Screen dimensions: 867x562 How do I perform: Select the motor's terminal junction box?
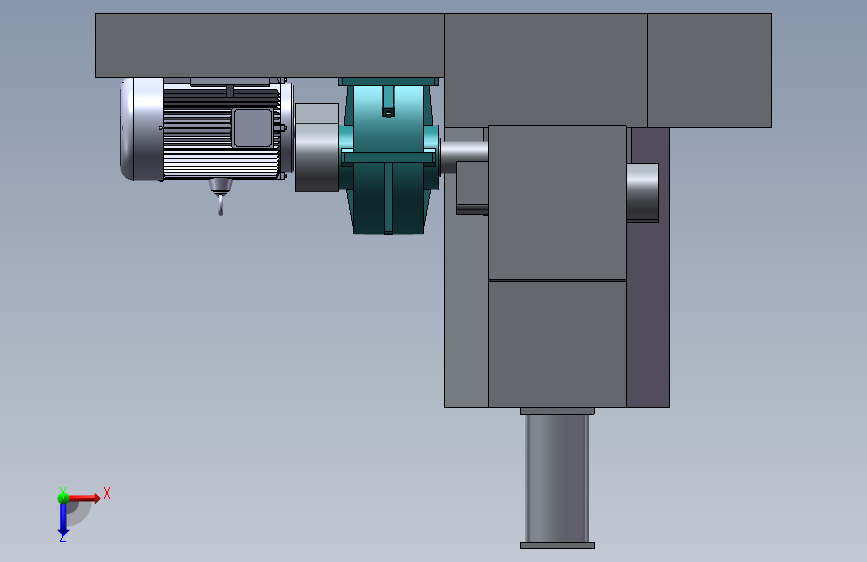pos(253,128)
